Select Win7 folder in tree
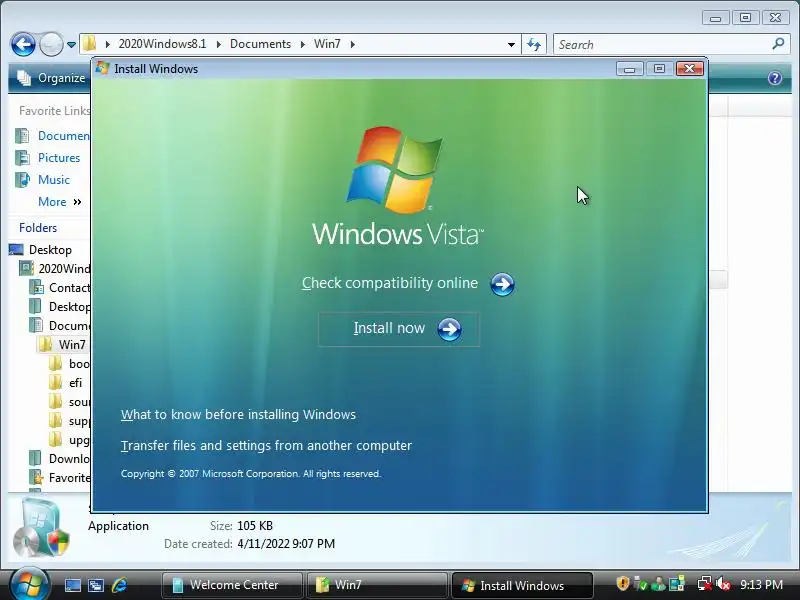 tap(63, 344)
